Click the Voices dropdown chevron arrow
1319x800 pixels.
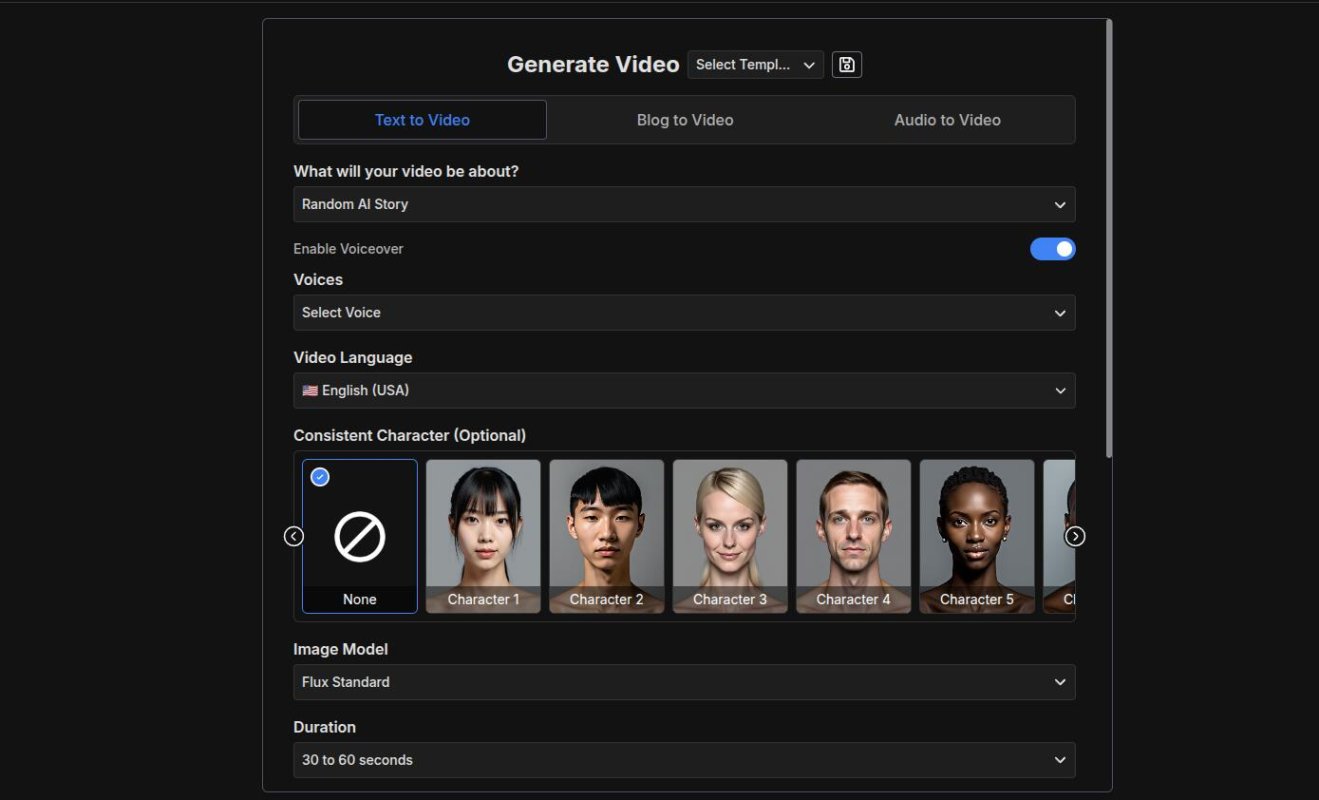click(x=1059, y=312)
